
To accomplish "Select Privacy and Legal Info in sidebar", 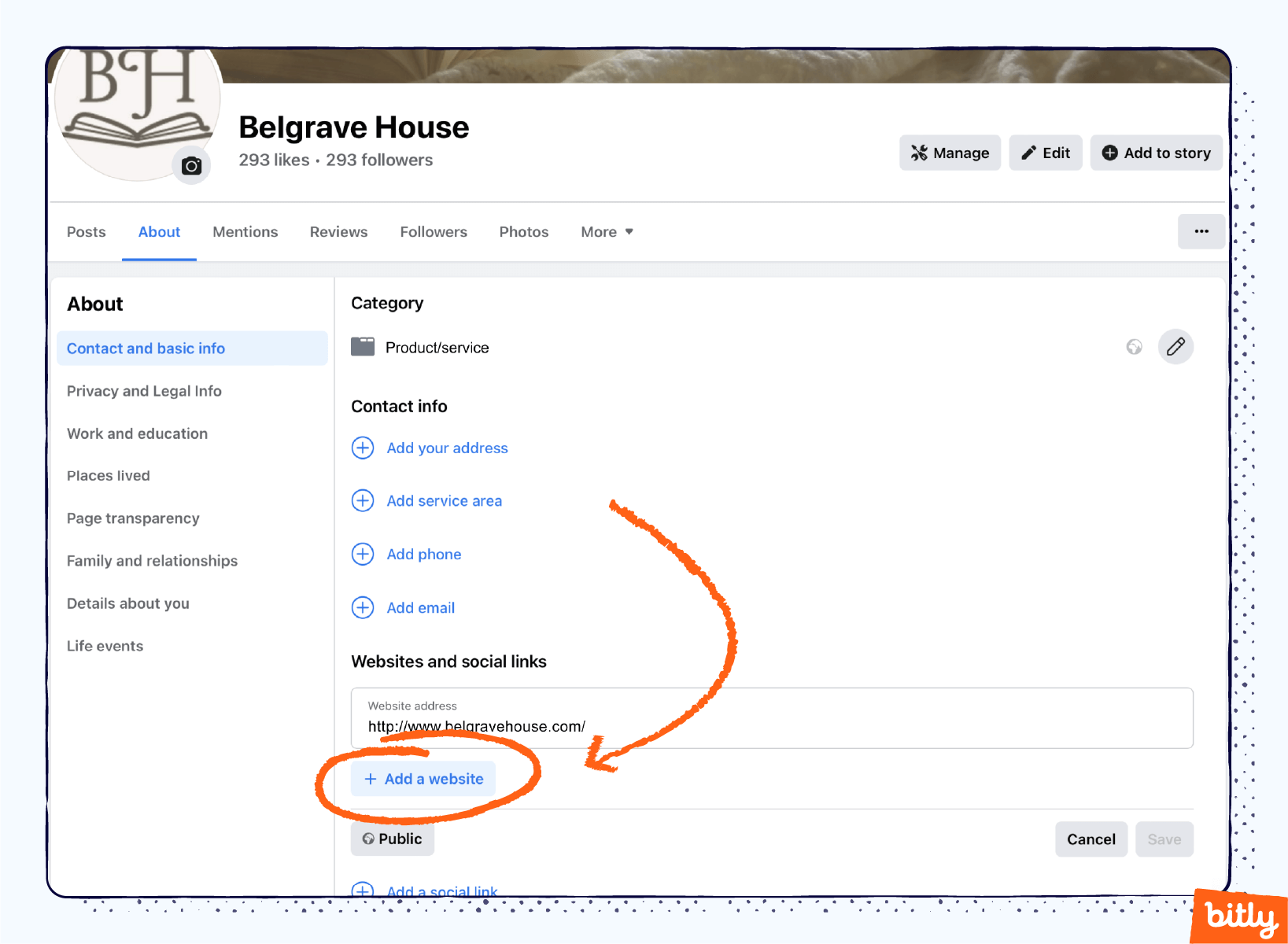I will [143, 391].
